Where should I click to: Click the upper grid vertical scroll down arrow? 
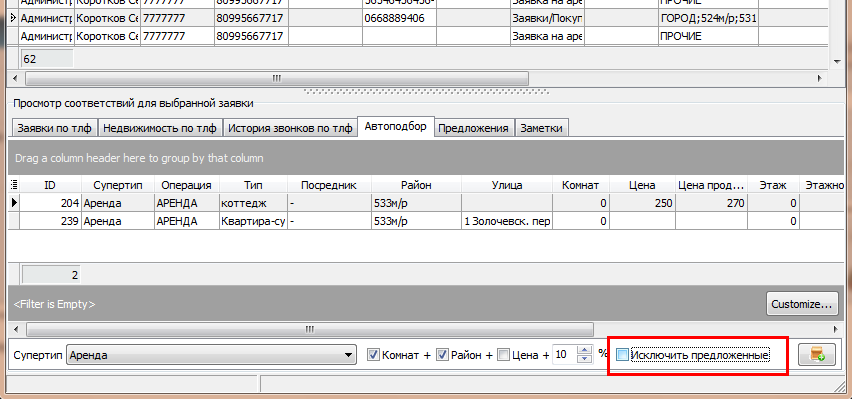836,62
